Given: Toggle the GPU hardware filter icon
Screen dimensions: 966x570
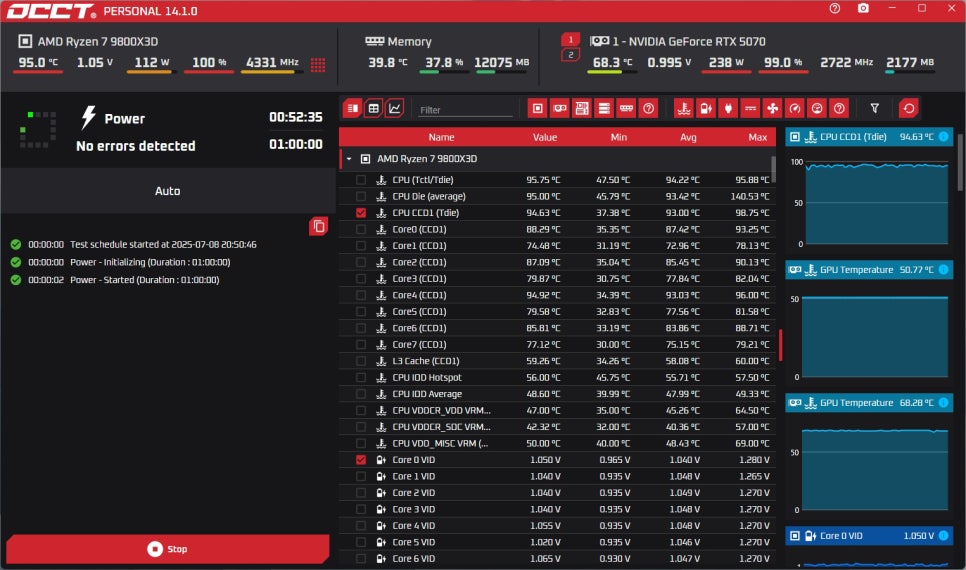Looking at the screenshot, I should click(x=560, y=108).
